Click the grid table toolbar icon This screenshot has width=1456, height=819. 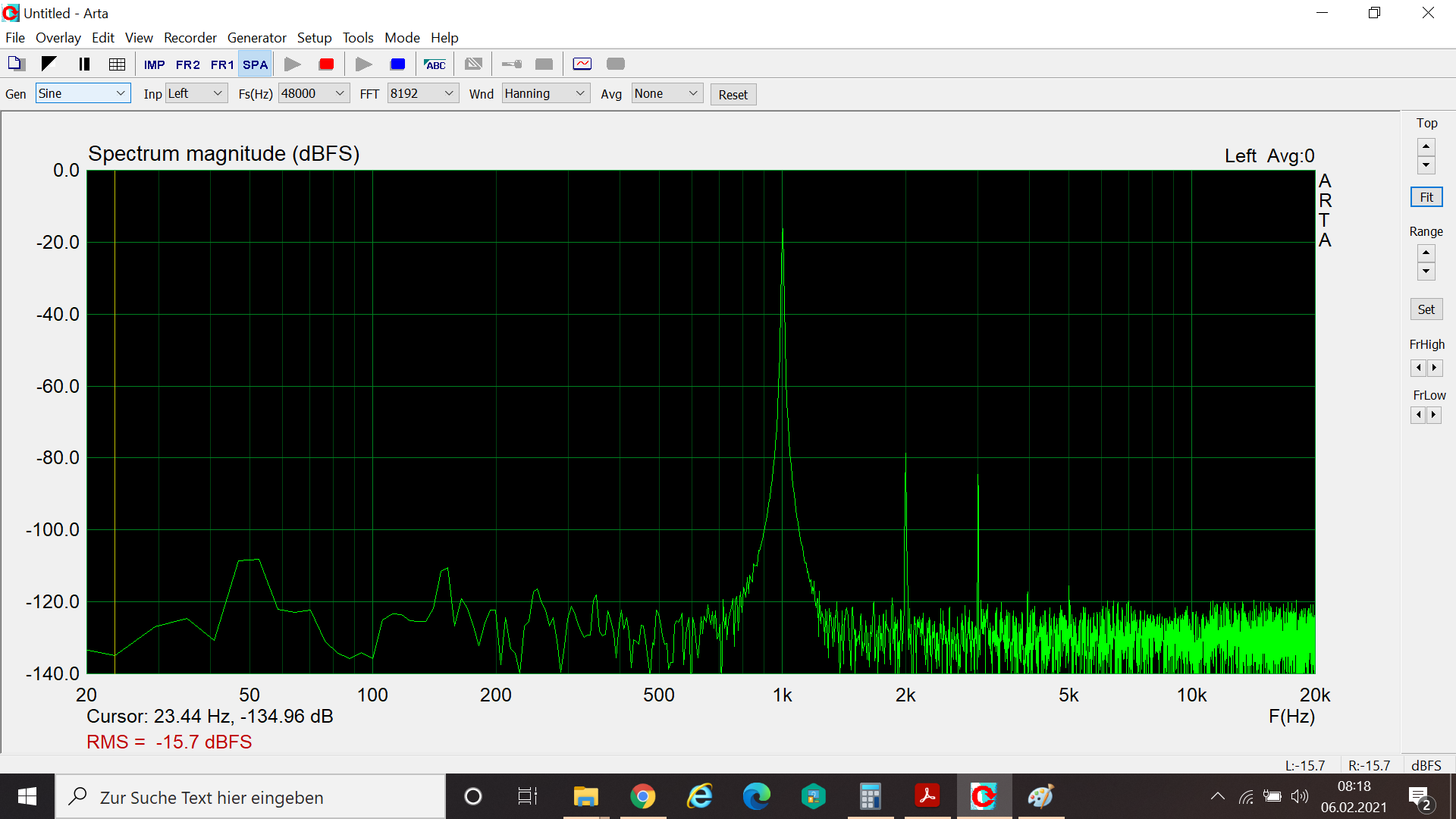click(117, 64)
